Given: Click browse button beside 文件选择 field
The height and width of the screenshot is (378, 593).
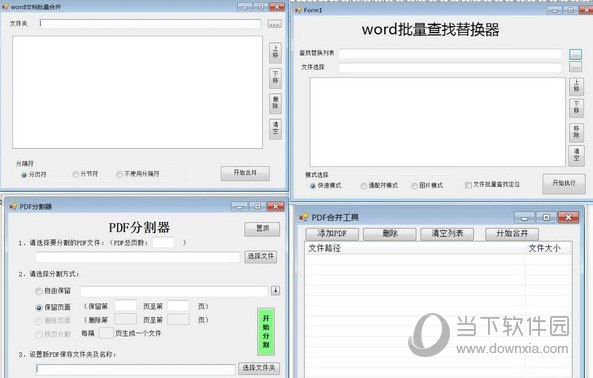Looking at the screenshot, I should click(575, 67).
